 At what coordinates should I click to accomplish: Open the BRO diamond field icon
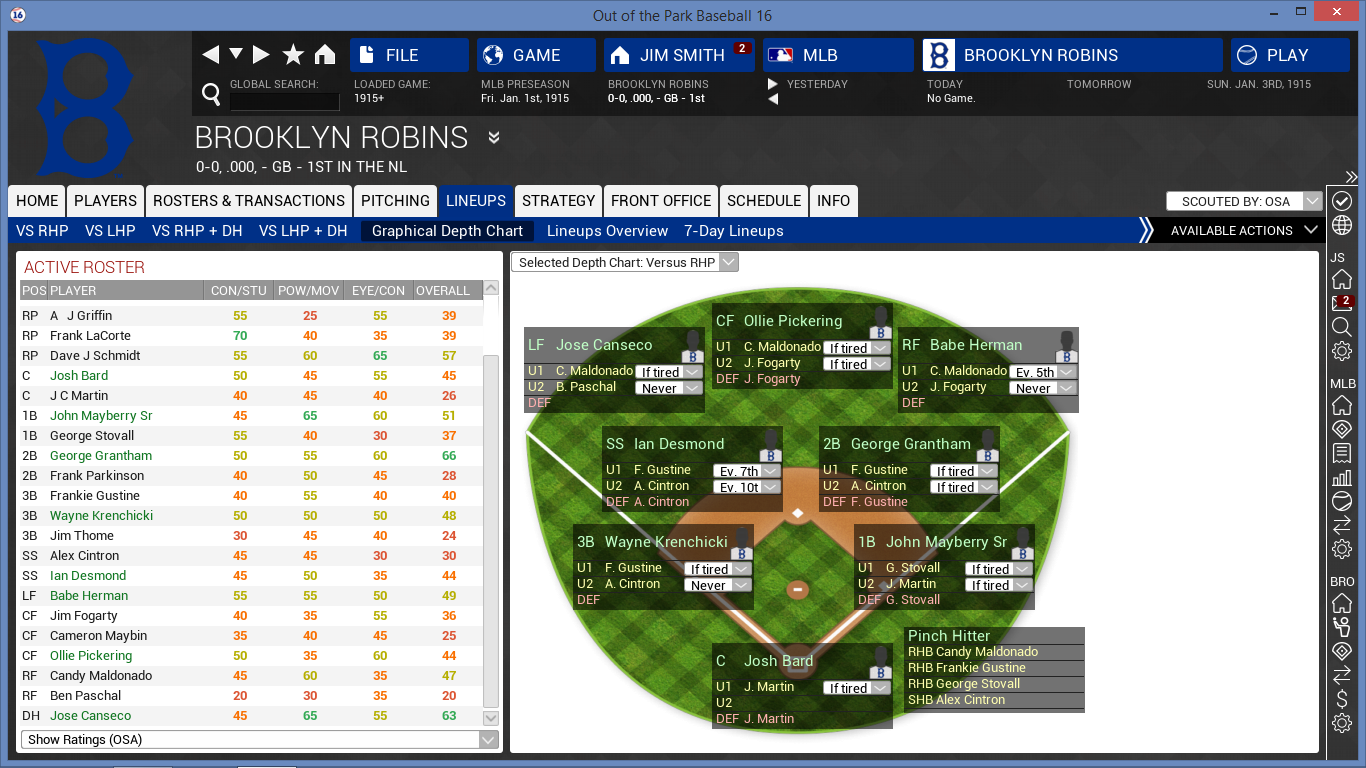click(1342, 651)
